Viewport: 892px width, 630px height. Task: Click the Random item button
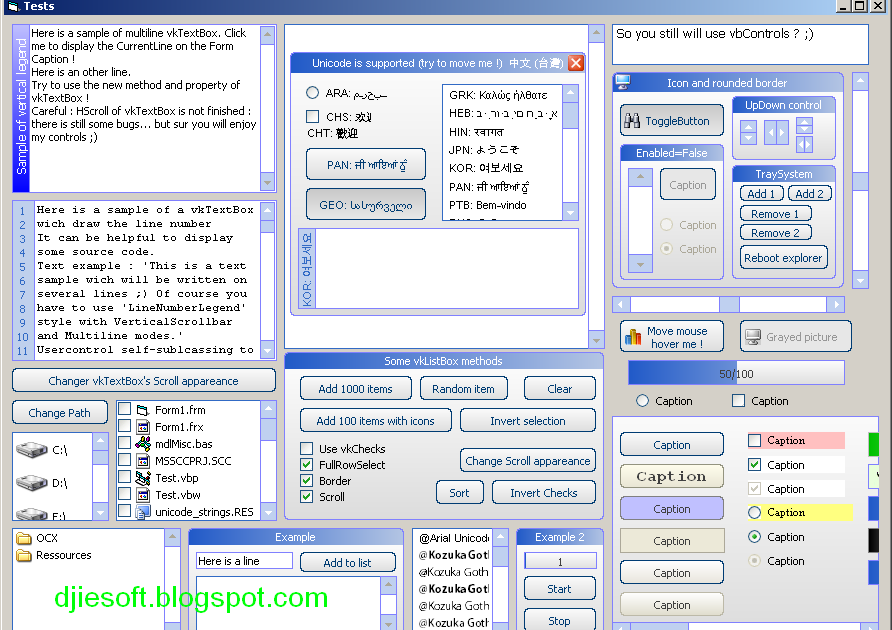(x=464, y=389)
